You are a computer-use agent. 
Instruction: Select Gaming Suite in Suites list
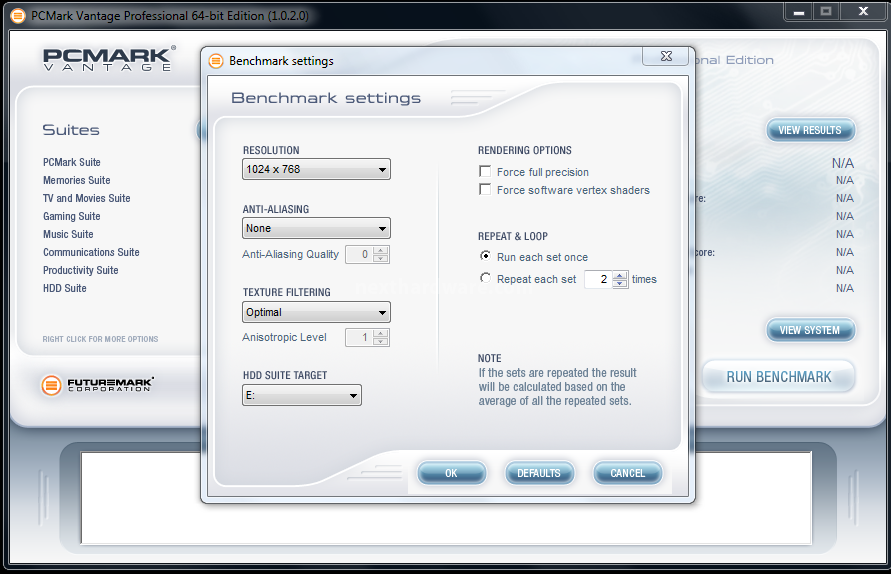pos(72,217)
